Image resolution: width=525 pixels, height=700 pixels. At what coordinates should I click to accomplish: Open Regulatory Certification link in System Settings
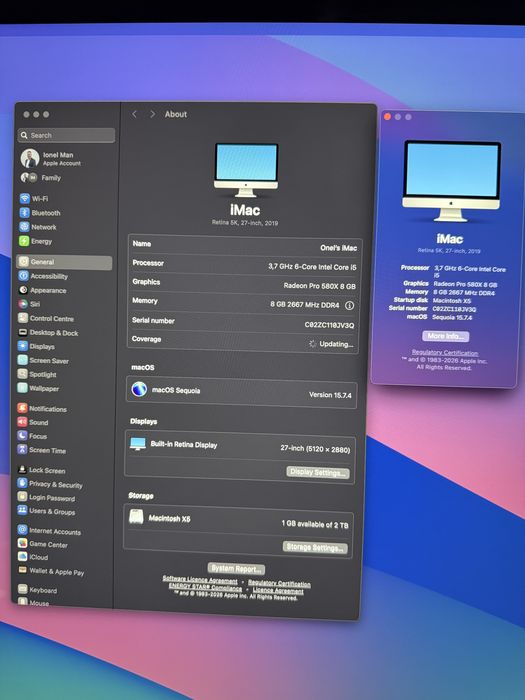279,583
